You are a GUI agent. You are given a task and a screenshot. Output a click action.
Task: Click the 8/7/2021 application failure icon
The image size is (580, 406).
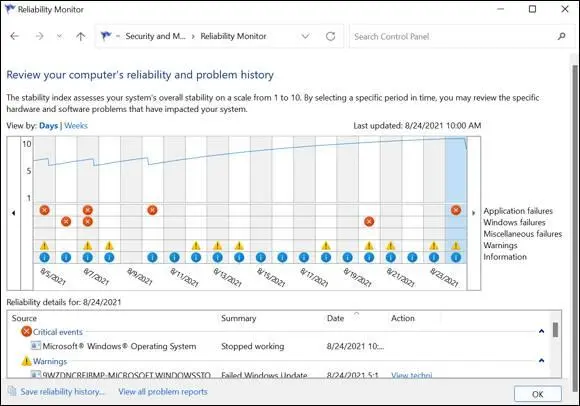88,210
